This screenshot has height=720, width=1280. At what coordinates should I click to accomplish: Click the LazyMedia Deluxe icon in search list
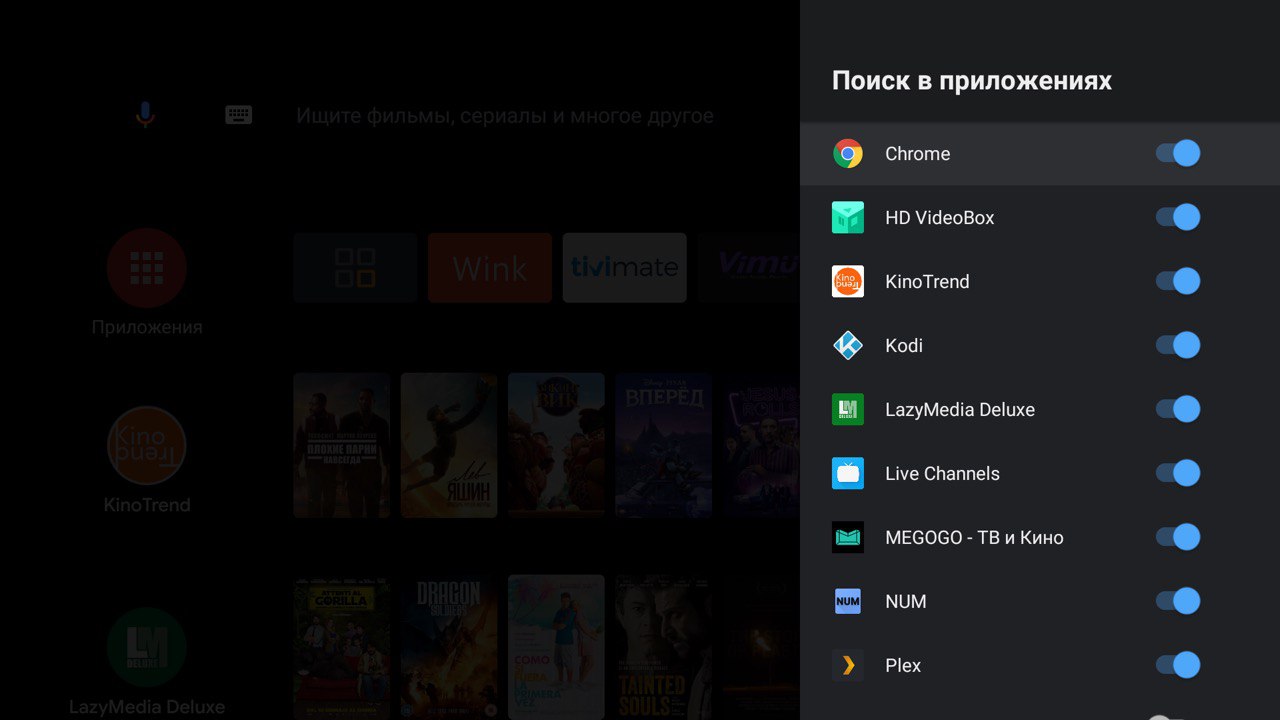(848, 410)
